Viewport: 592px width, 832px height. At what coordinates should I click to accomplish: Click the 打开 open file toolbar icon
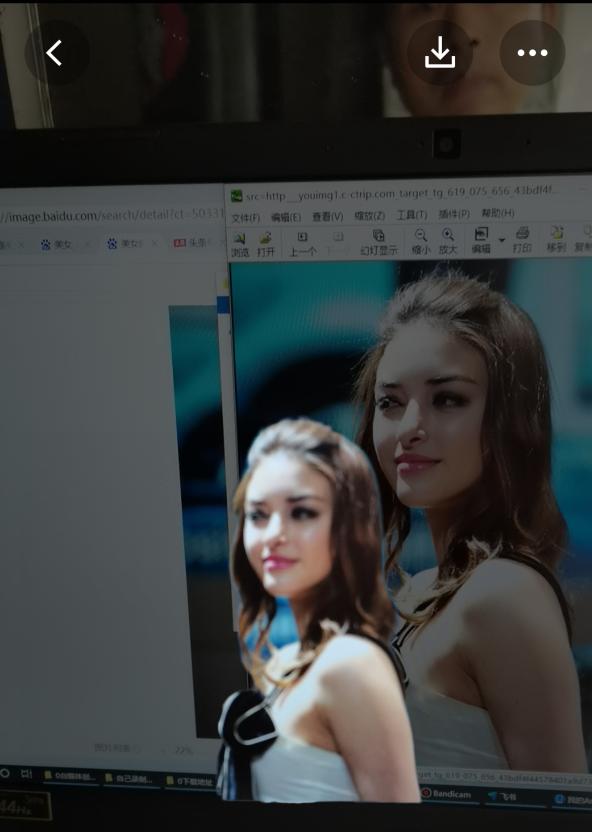tap(266, 245)
